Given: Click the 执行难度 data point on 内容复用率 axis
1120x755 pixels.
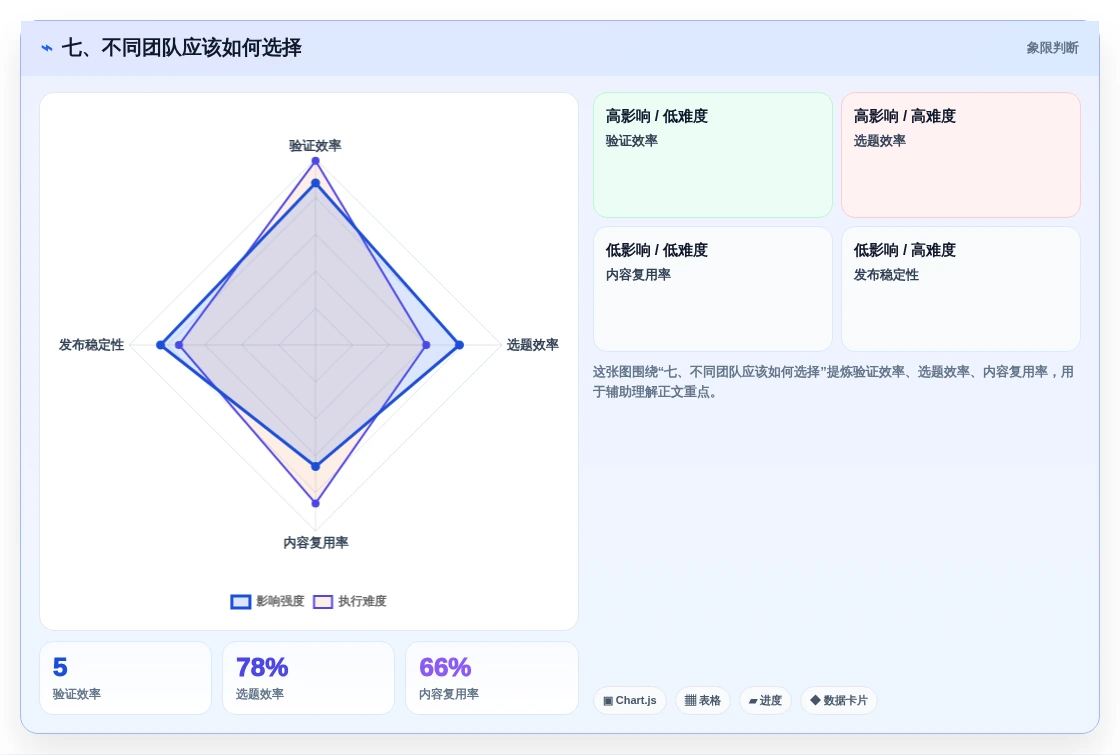Looking at the screenshot, I should [x=316, y=503].
